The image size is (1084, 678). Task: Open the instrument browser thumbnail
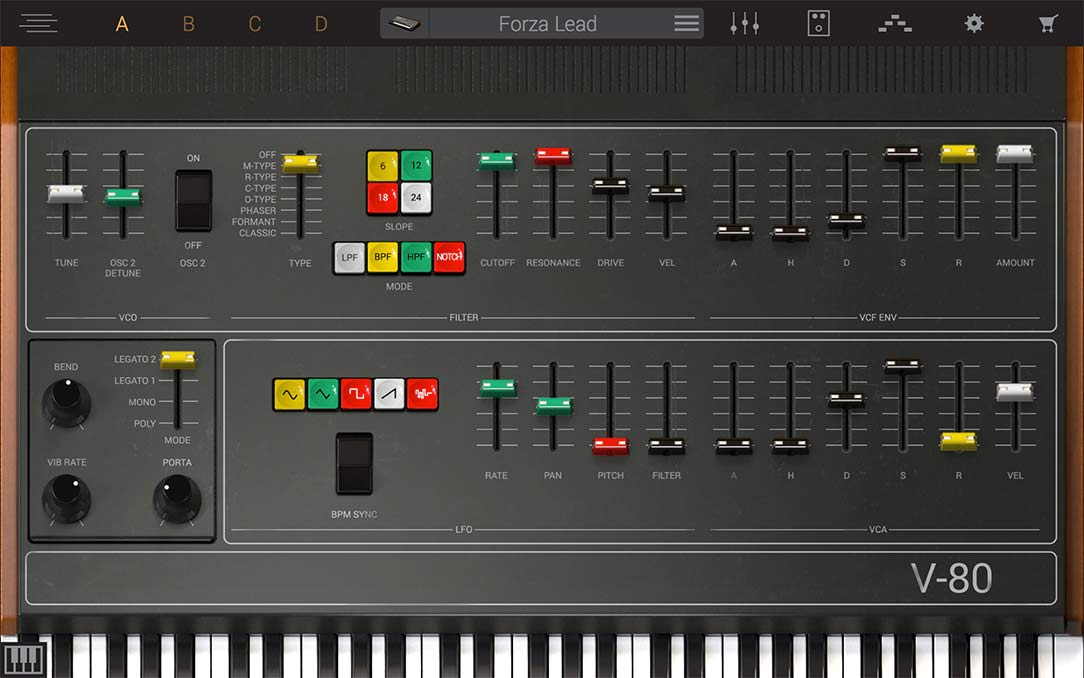coord(405,24)
